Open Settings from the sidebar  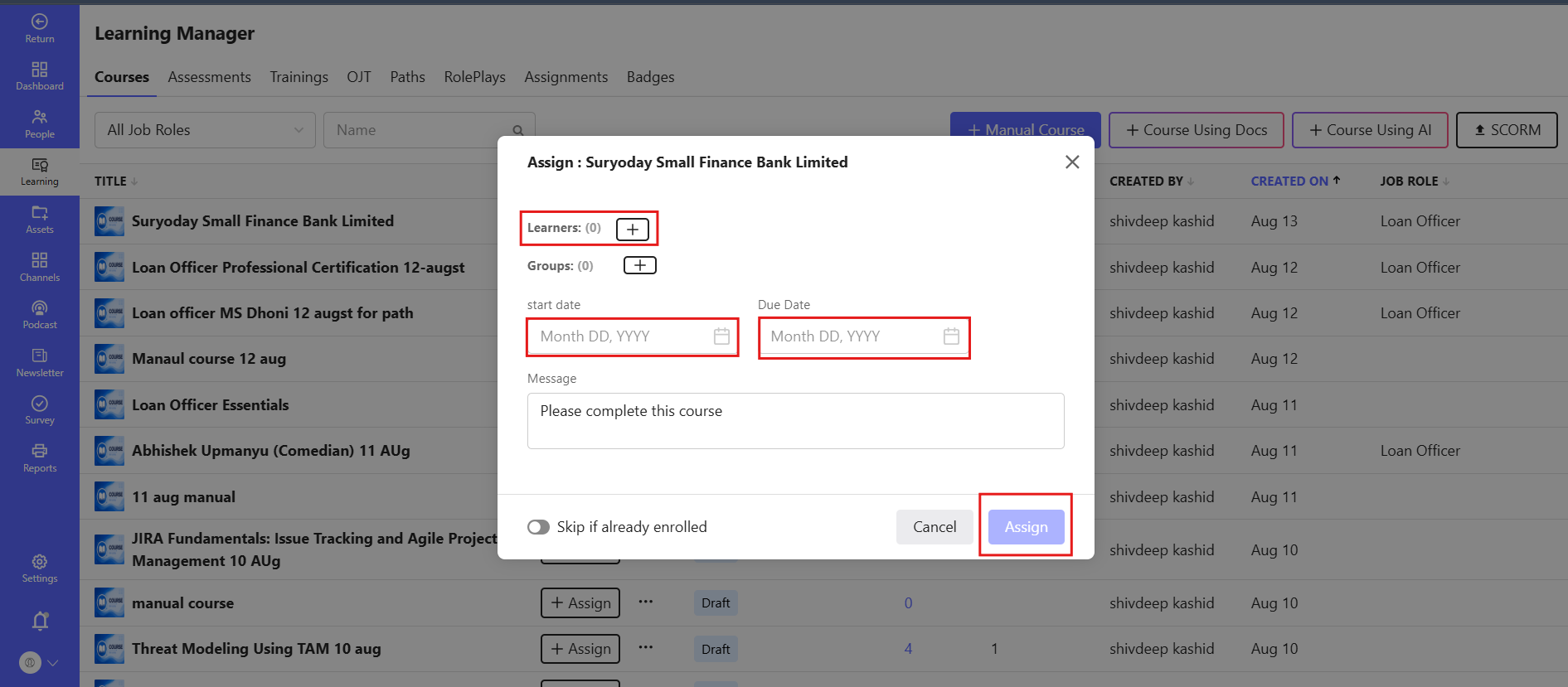pyautogui.click(x=40, y=568)
